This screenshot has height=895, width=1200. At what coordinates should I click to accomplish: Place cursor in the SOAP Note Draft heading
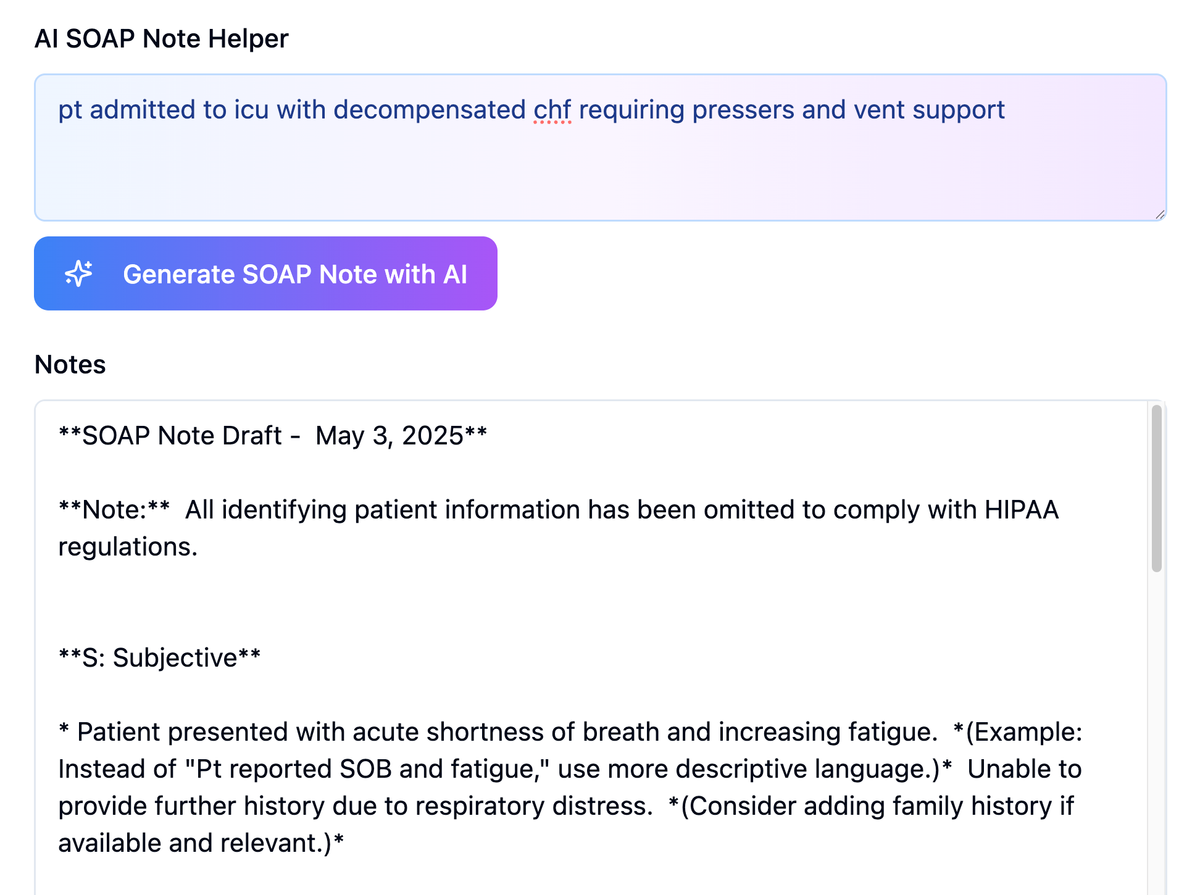(273, 437)
